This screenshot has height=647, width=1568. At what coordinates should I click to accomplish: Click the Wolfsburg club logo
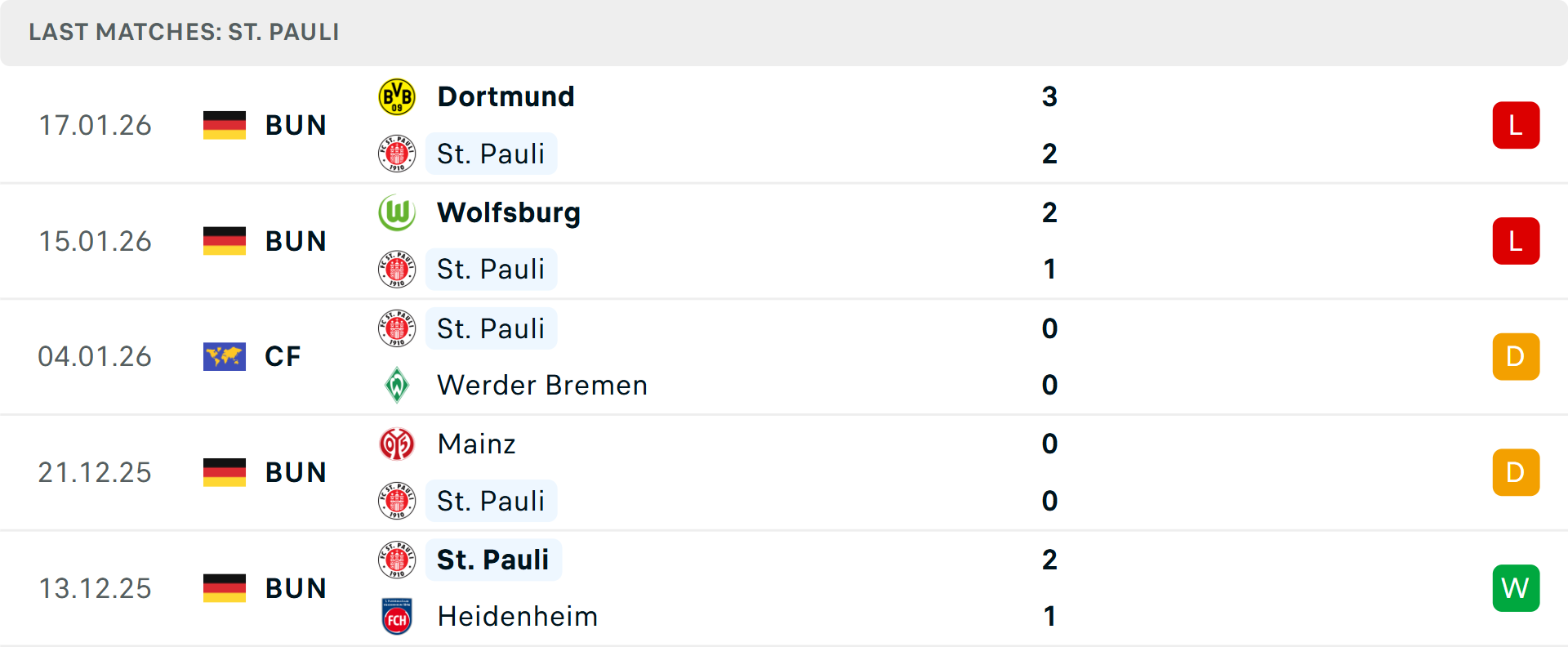click(x=397, y=212)
